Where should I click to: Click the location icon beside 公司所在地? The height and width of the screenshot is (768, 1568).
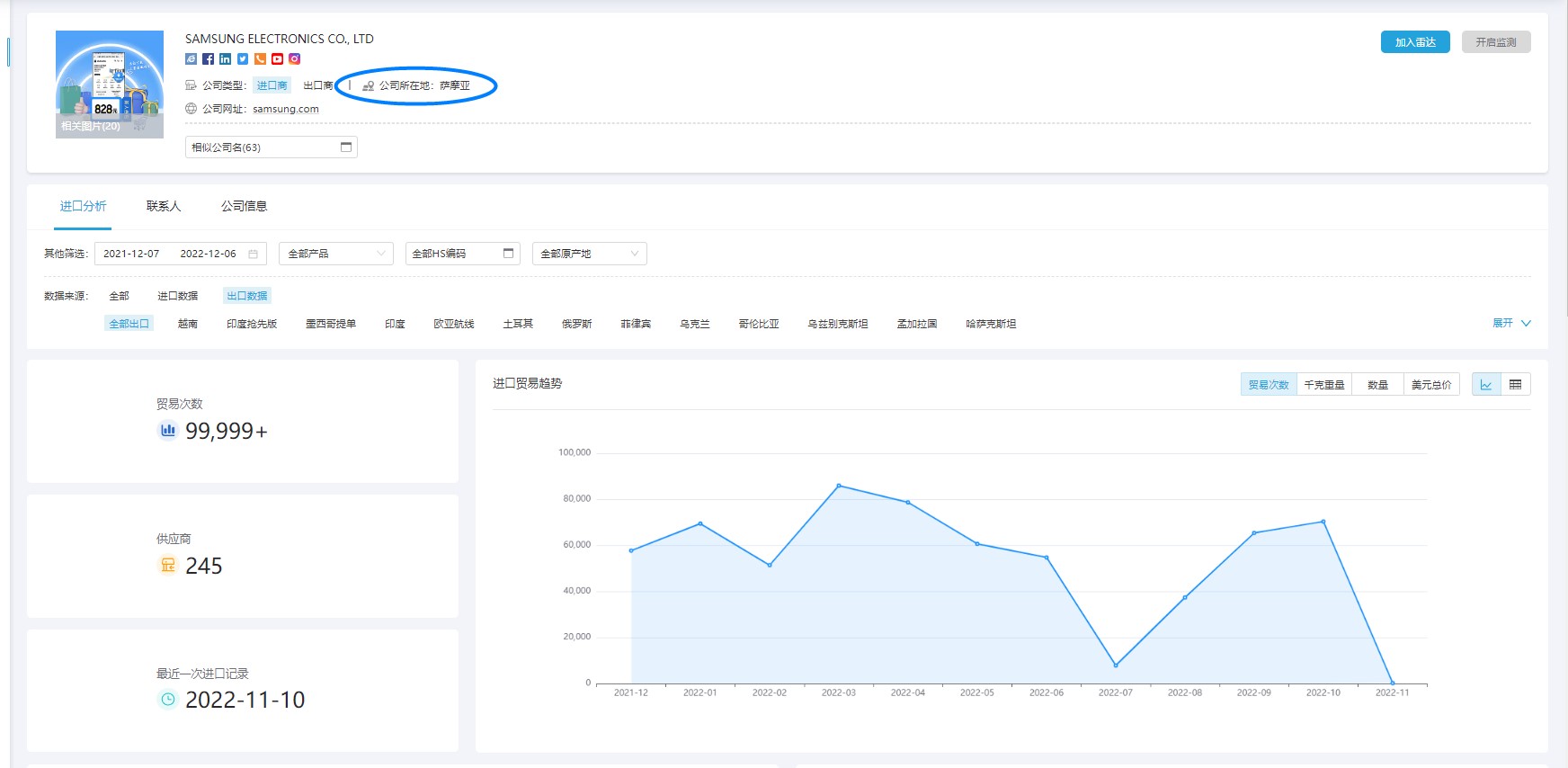click(369, 85)
